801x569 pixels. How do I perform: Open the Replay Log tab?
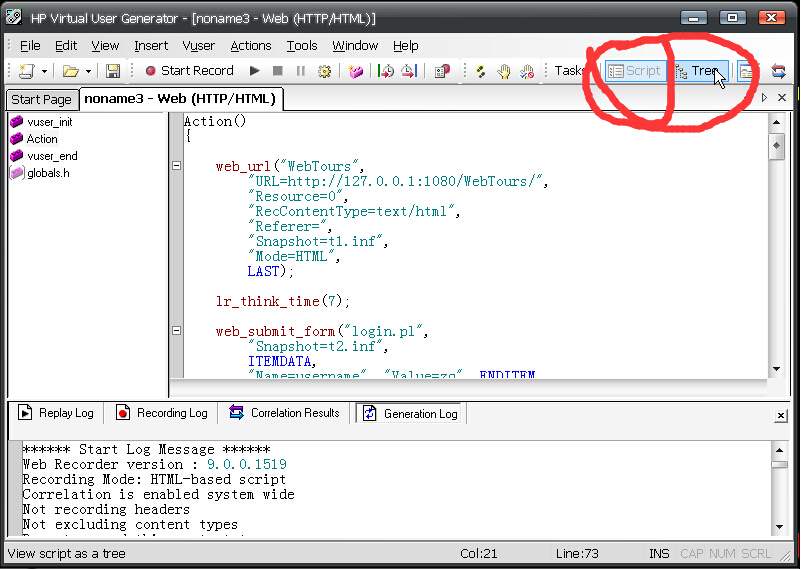(x=56, y=413)
